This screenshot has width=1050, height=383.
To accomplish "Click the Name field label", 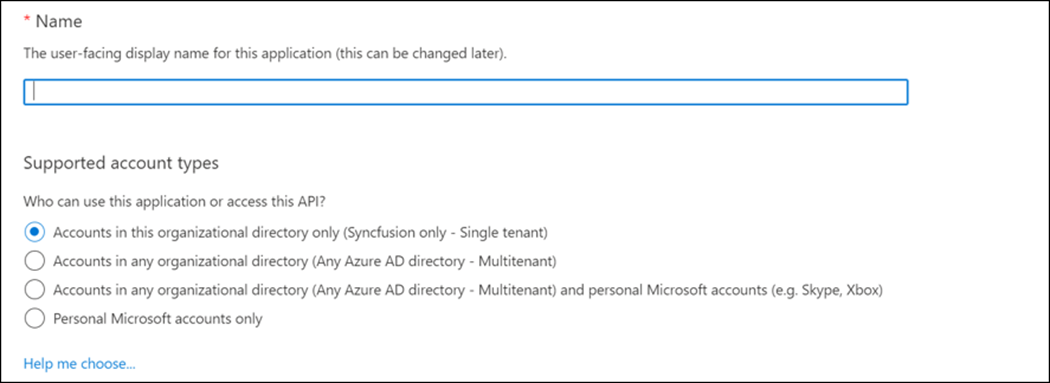I will 59,21.
